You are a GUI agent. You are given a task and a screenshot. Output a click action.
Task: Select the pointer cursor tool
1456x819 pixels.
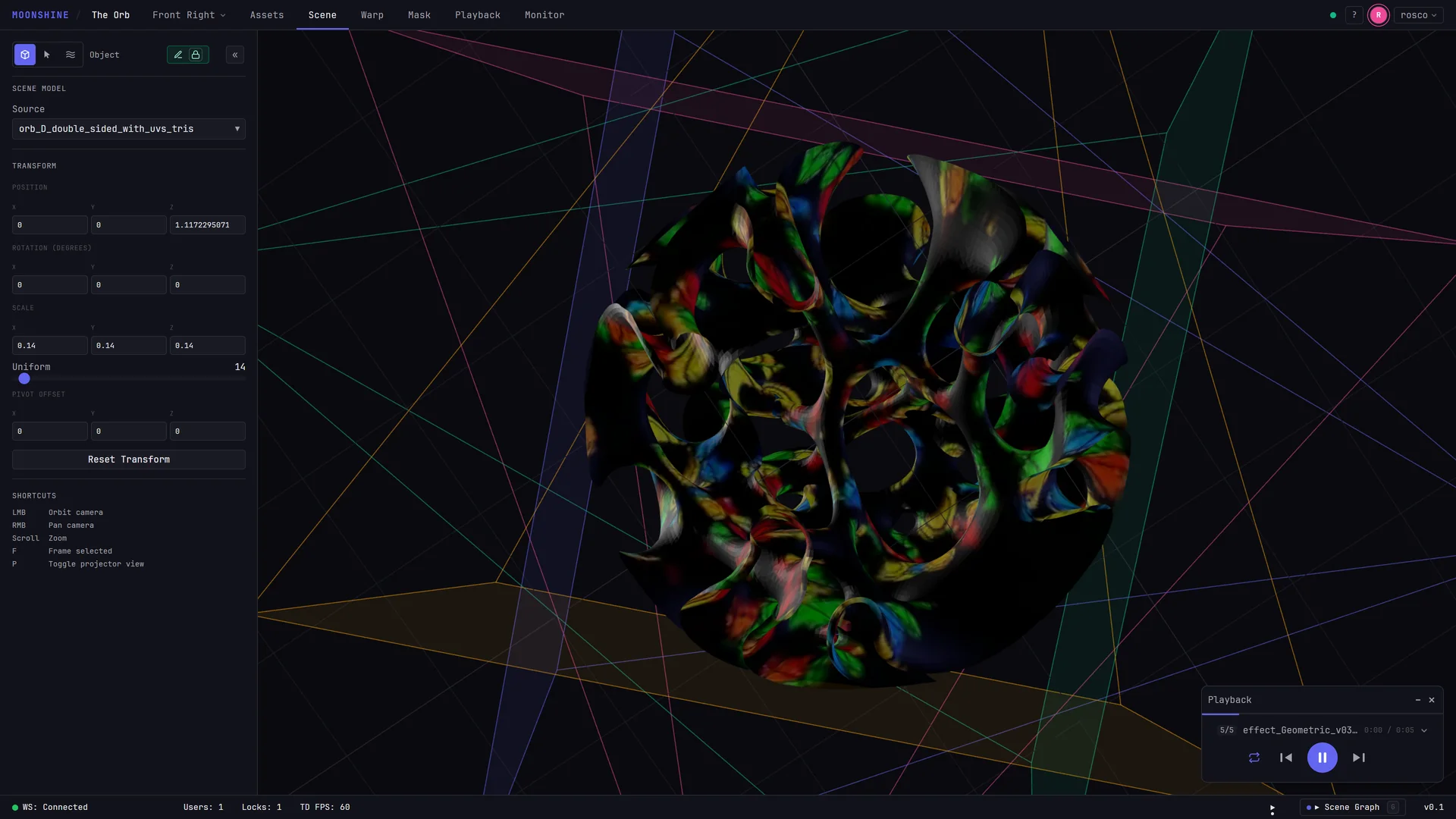pyautogui.click(x=47, y=55)
